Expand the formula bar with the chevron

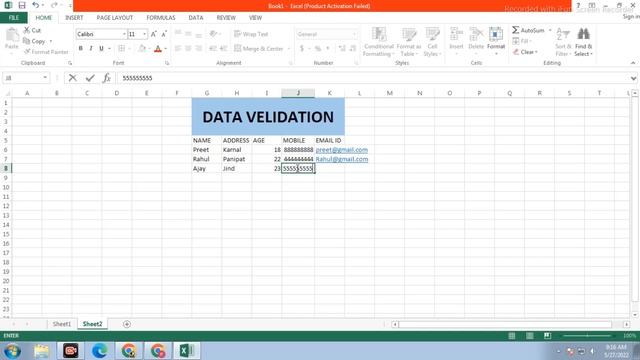[x=633, y=78]
